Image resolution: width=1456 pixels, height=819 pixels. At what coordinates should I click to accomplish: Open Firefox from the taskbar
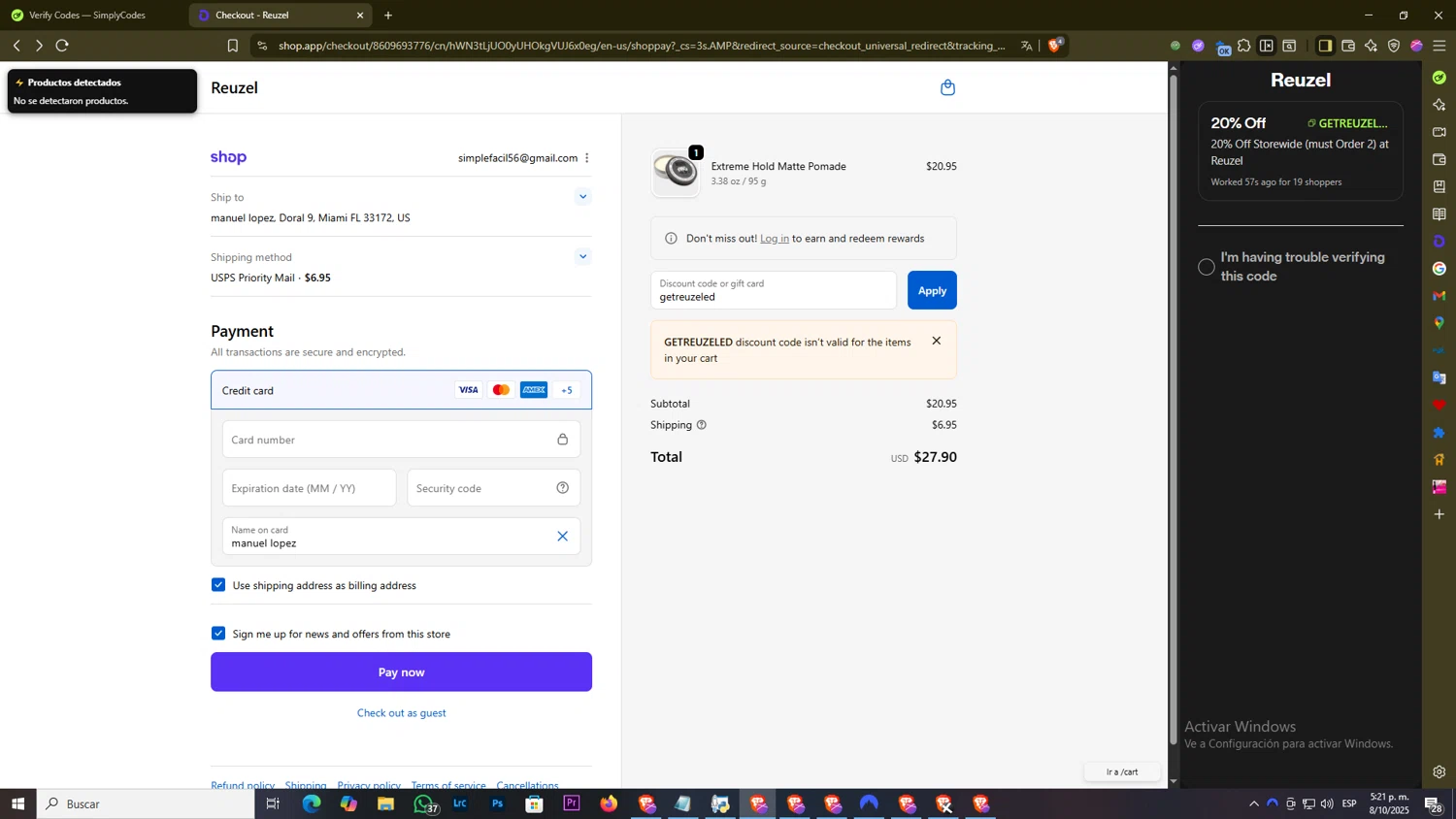tap(609, 803)
